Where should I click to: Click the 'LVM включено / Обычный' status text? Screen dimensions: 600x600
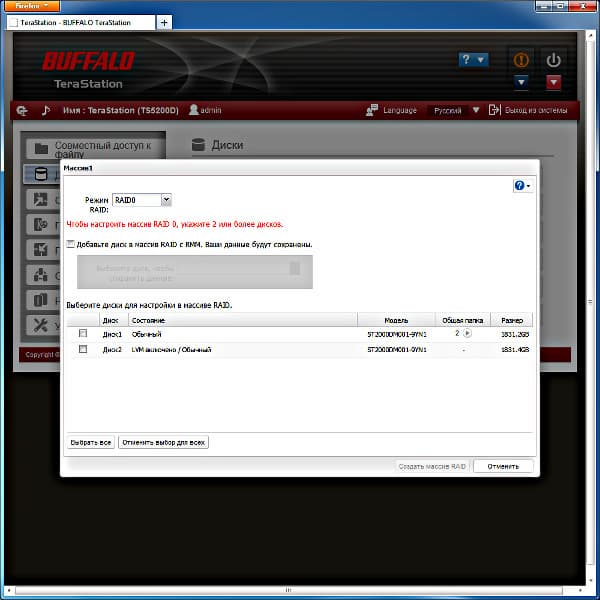tap(171, 349)
